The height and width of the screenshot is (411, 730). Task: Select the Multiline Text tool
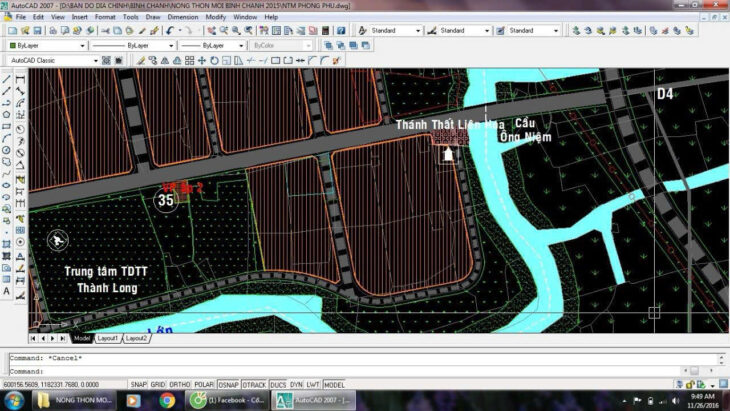pos(7,292)
